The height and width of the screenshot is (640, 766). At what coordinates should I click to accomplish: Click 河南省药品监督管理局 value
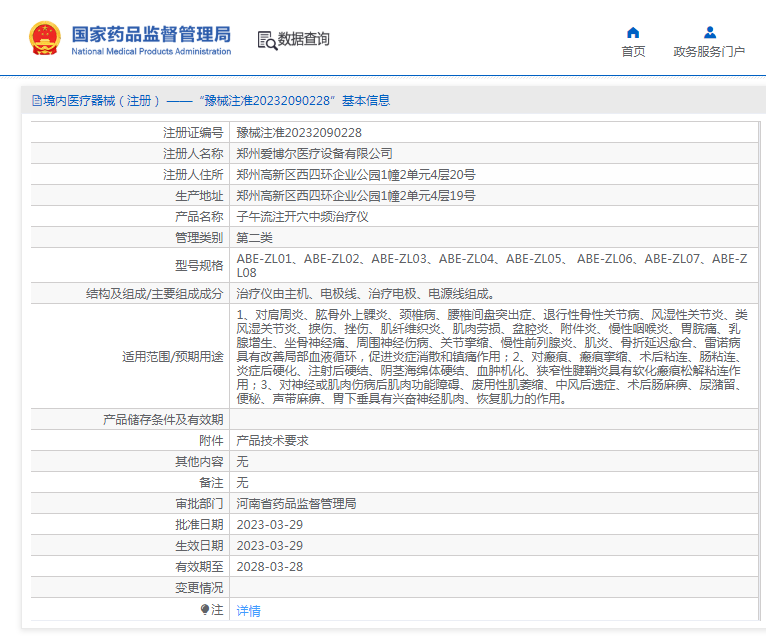coord(297,504)
